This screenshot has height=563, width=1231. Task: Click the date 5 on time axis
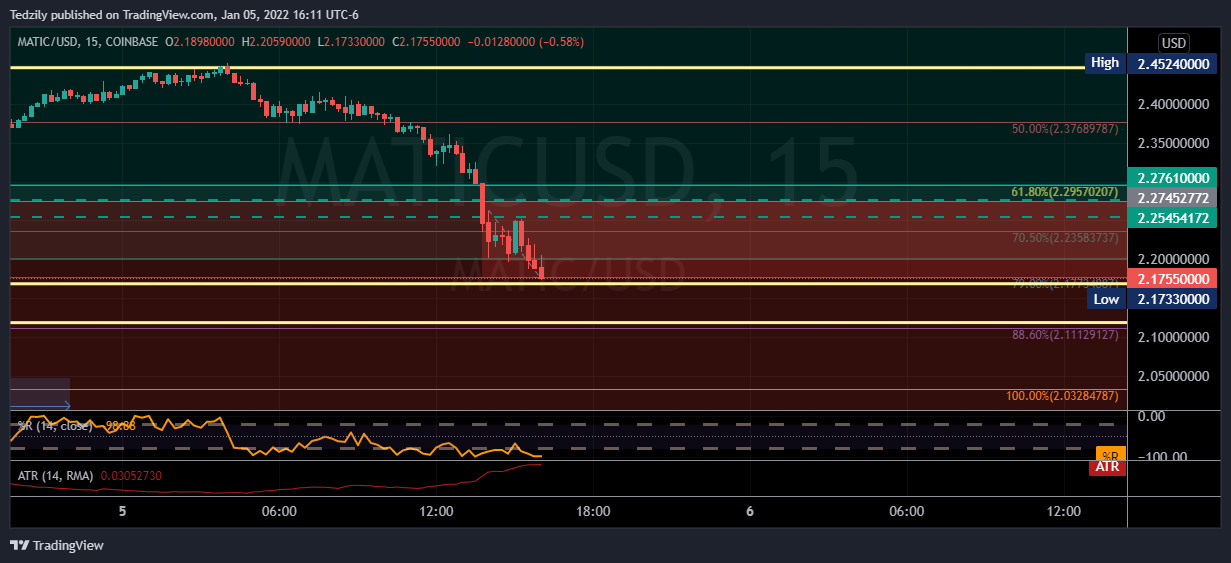click(x=122, y=511)
